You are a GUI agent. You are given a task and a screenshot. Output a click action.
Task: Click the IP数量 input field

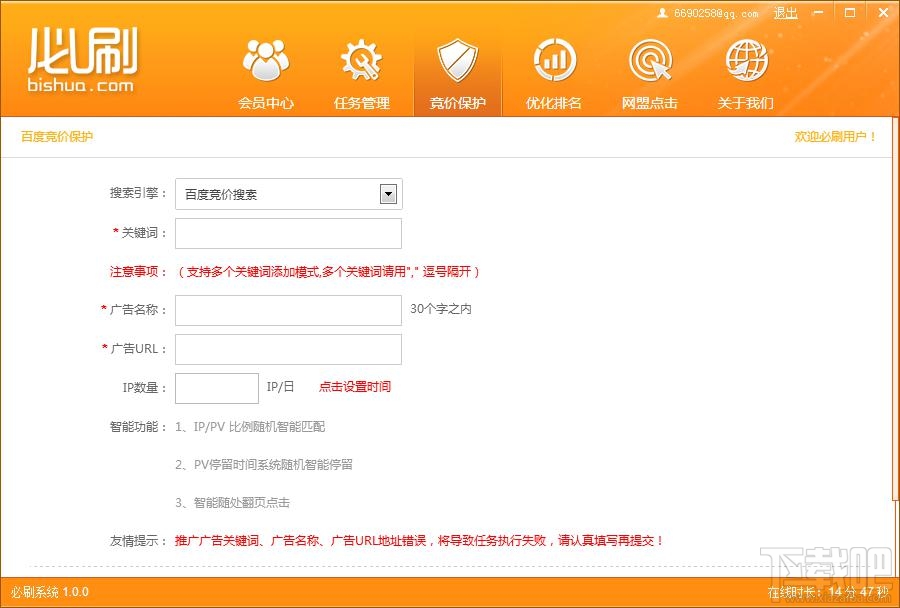217,388
